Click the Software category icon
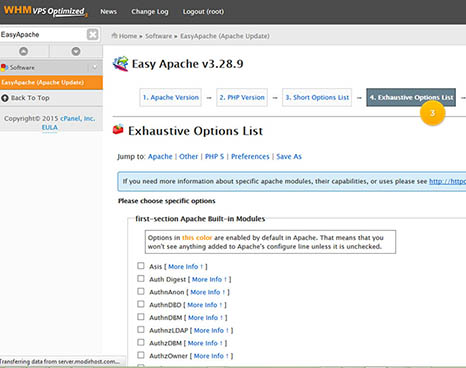Viewport: 466px width, 368px height. [4, 67]
